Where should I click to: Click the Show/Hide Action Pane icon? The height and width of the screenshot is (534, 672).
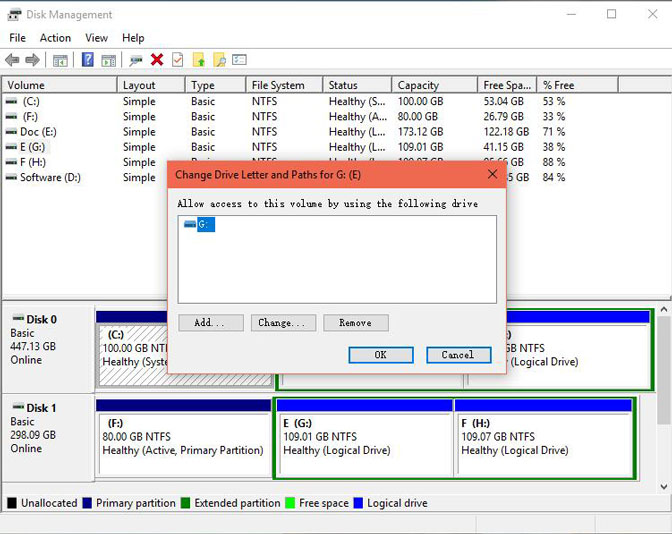tap(108, 60)
